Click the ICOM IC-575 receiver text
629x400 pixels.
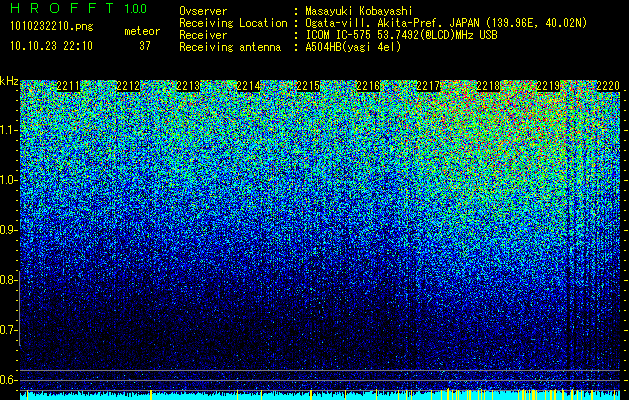402,35
